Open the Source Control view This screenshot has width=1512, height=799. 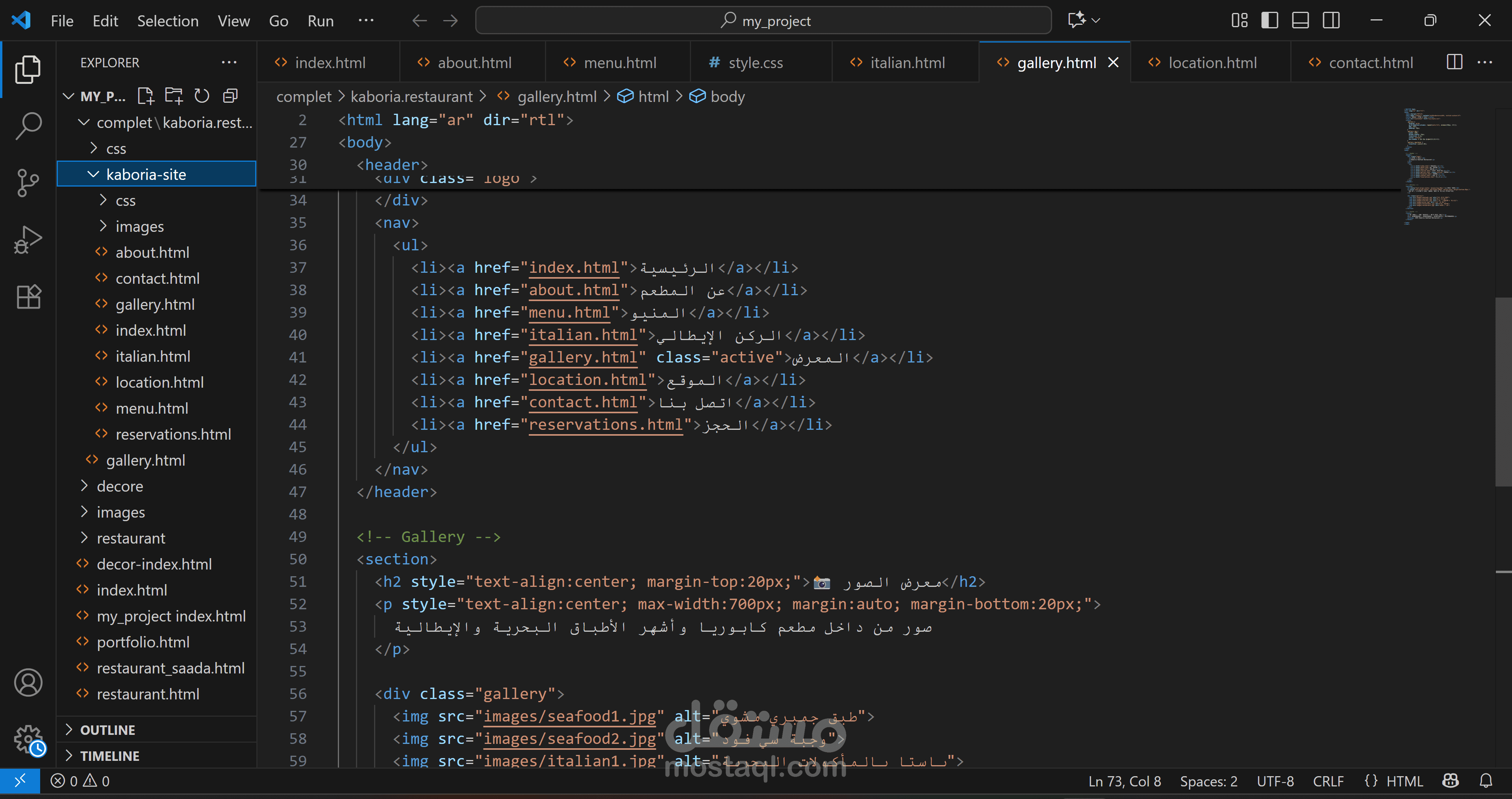[x=28, y=183]
